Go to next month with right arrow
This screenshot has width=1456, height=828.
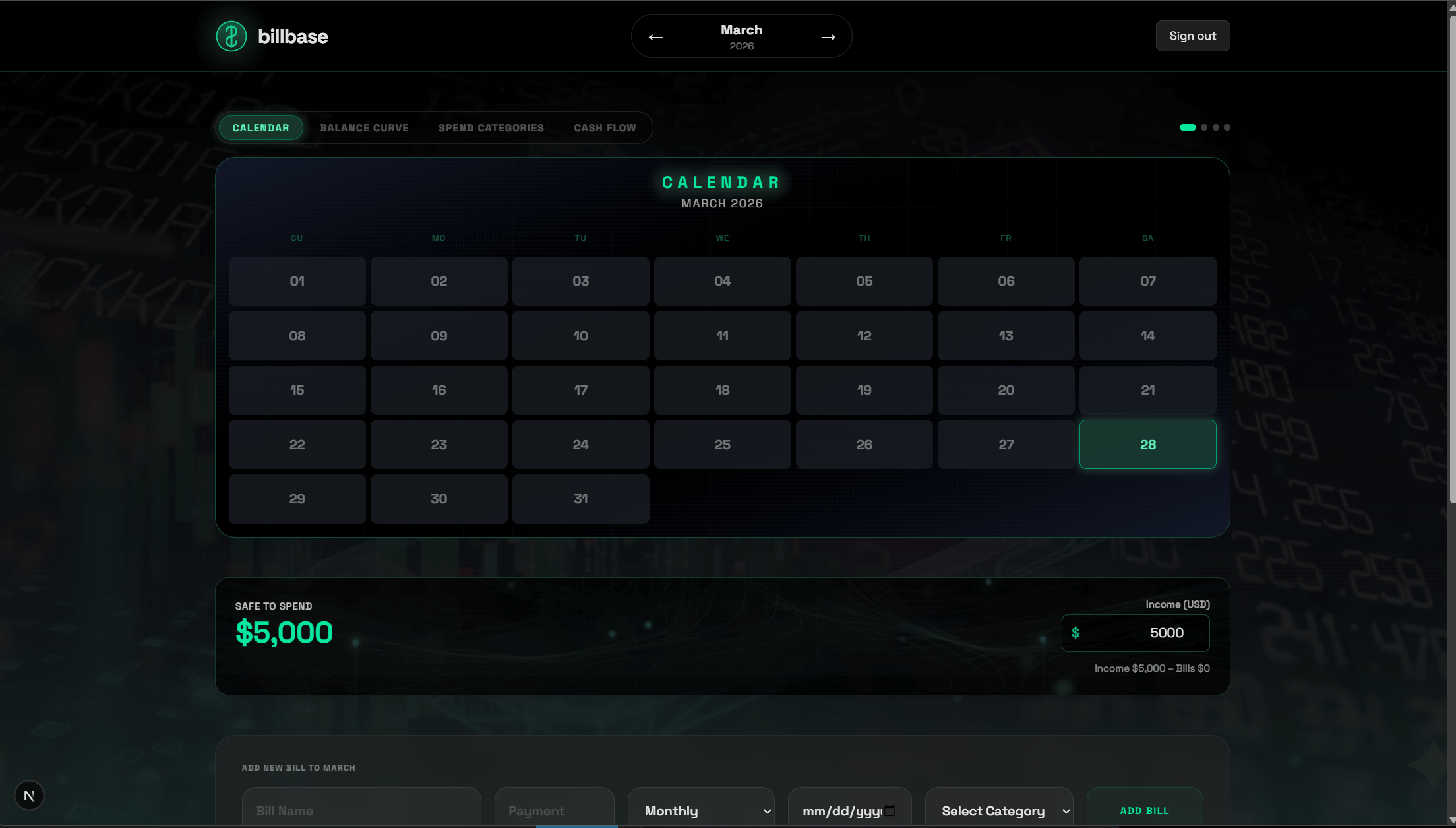[828, 37]
